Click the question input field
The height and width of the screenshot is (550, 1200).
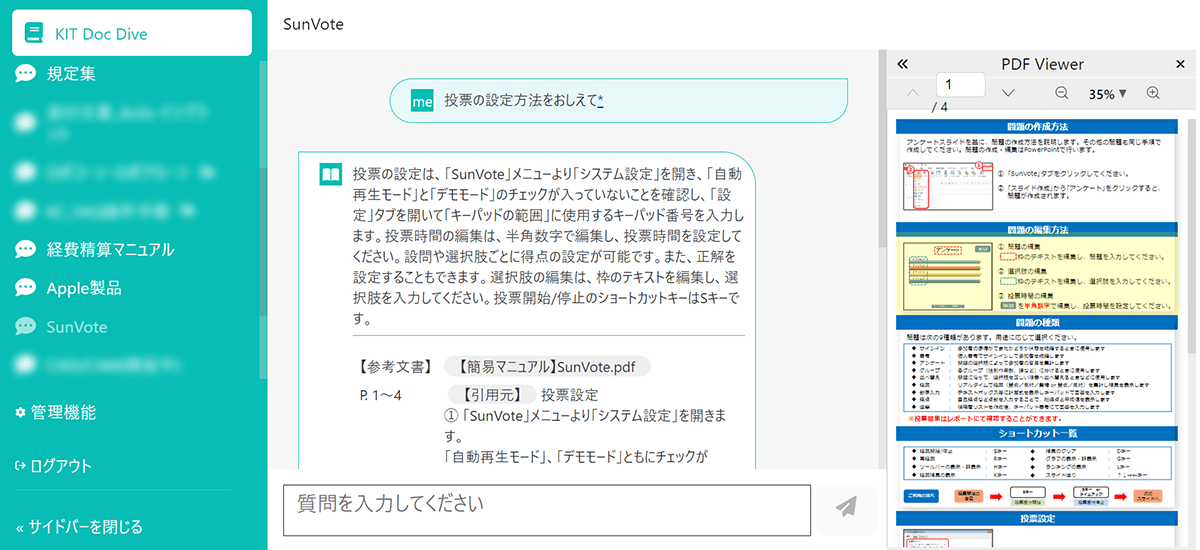point(547,511)
